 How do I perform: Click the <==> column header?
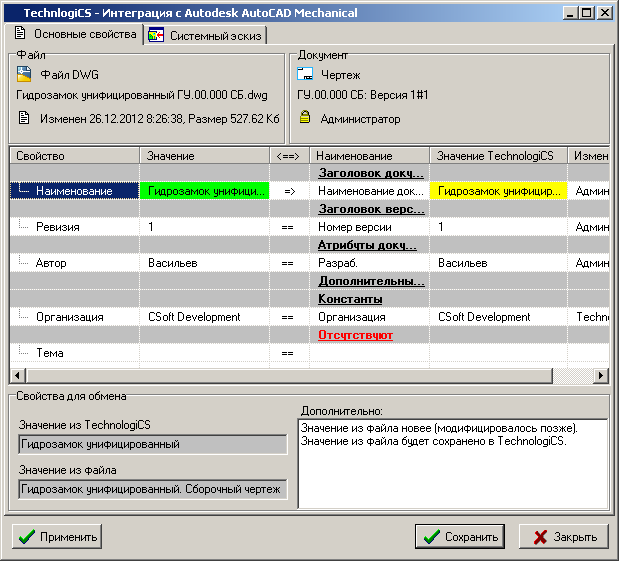[x=289, y=156]
